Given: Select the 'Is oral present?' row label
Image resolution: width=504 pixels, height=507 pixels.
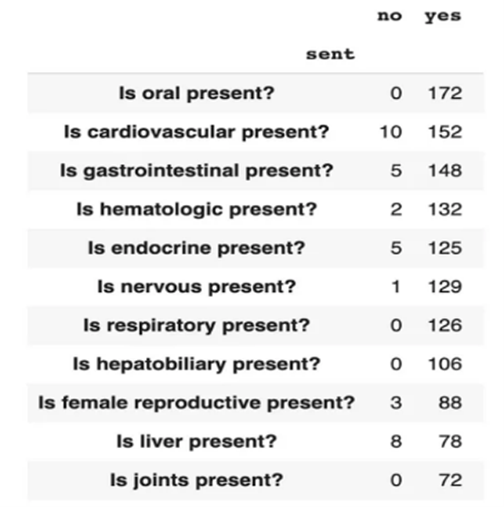Looking at the screenshot, I should [197, 93].
